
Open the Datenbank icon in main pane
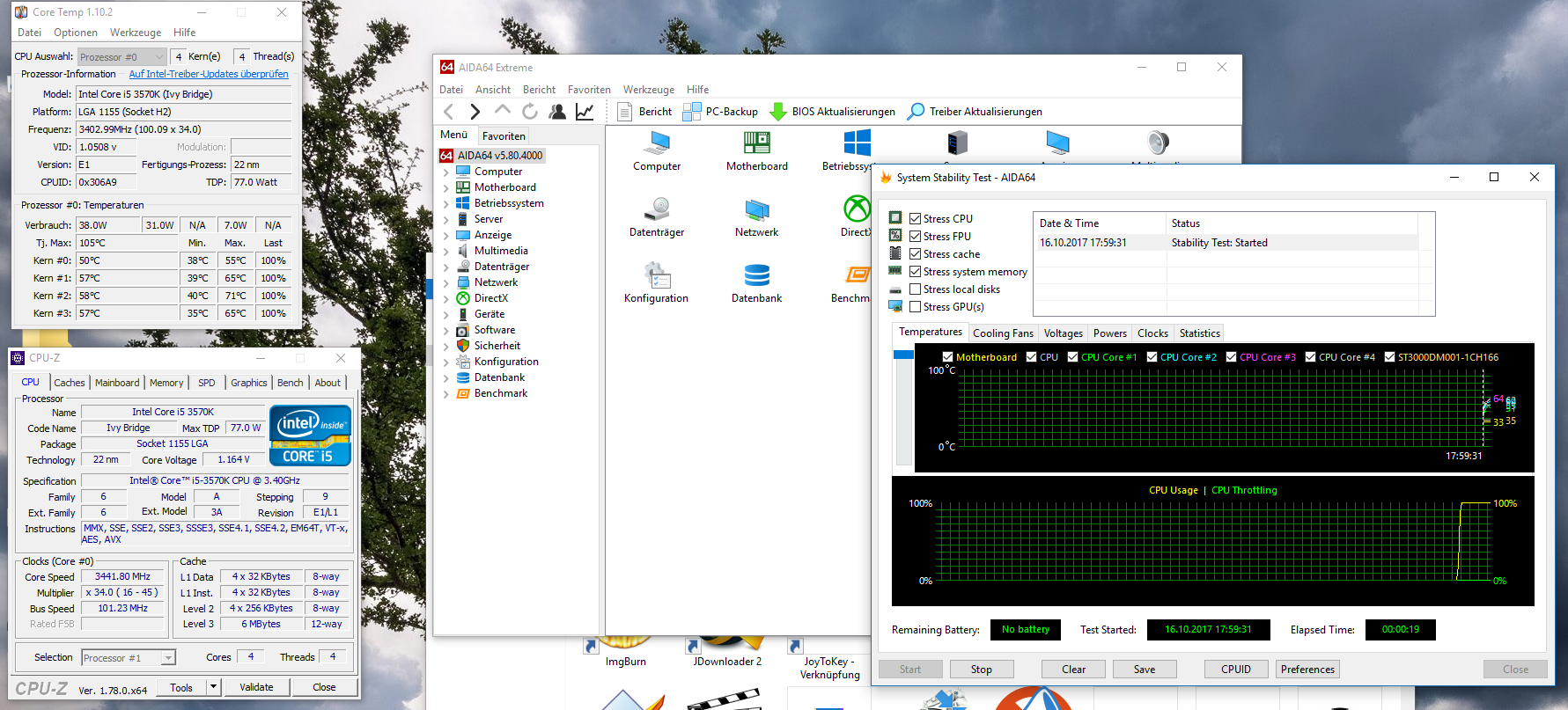click(x=757, y=283)
